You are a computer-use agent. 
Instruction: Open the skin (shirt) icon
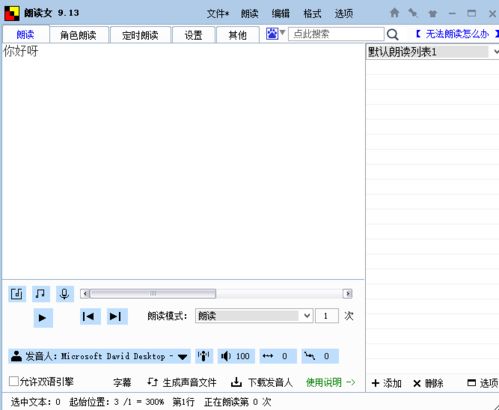(432, 13)
